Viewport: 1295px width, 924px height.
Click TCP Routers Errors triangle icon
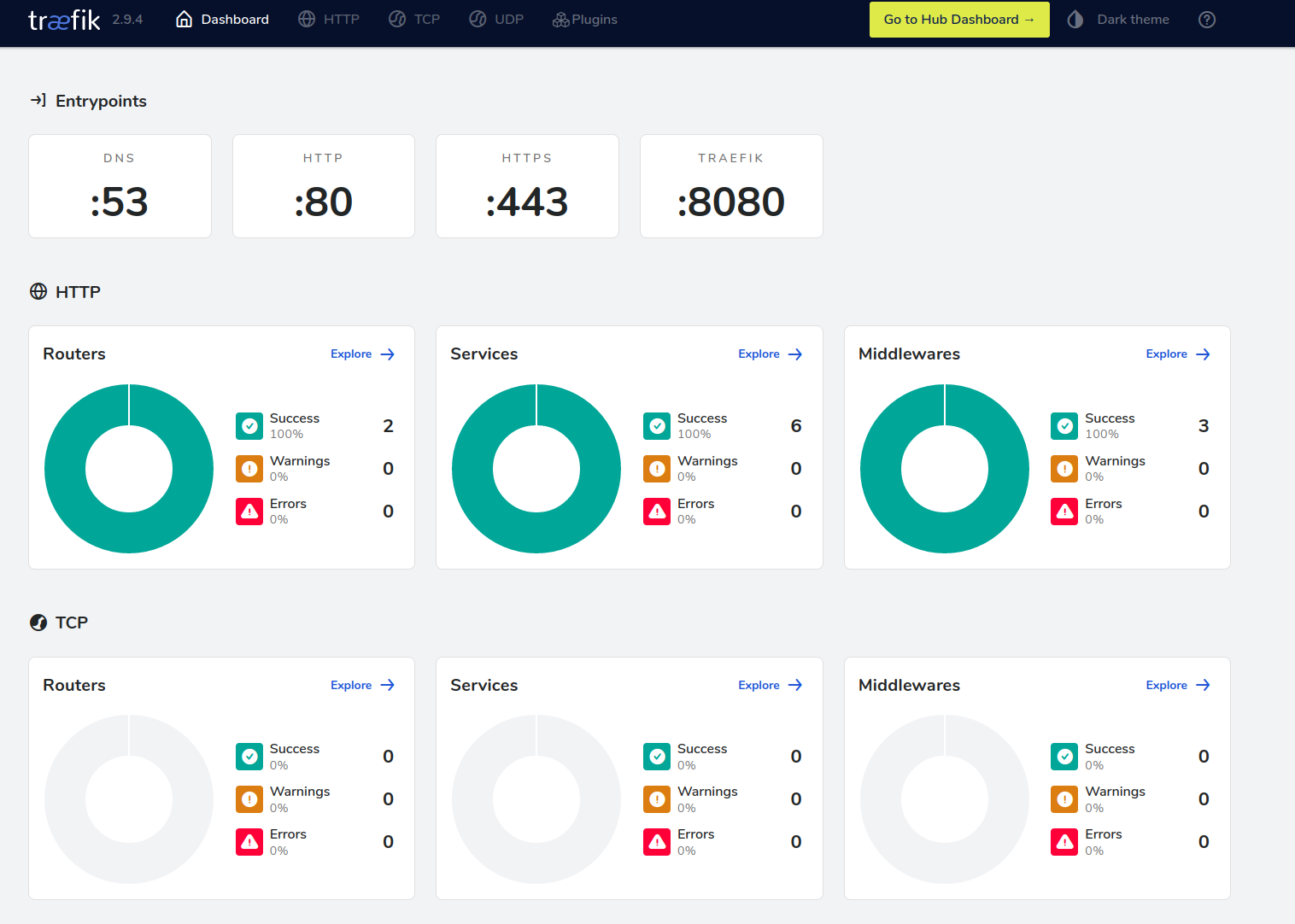click(249, 841)
